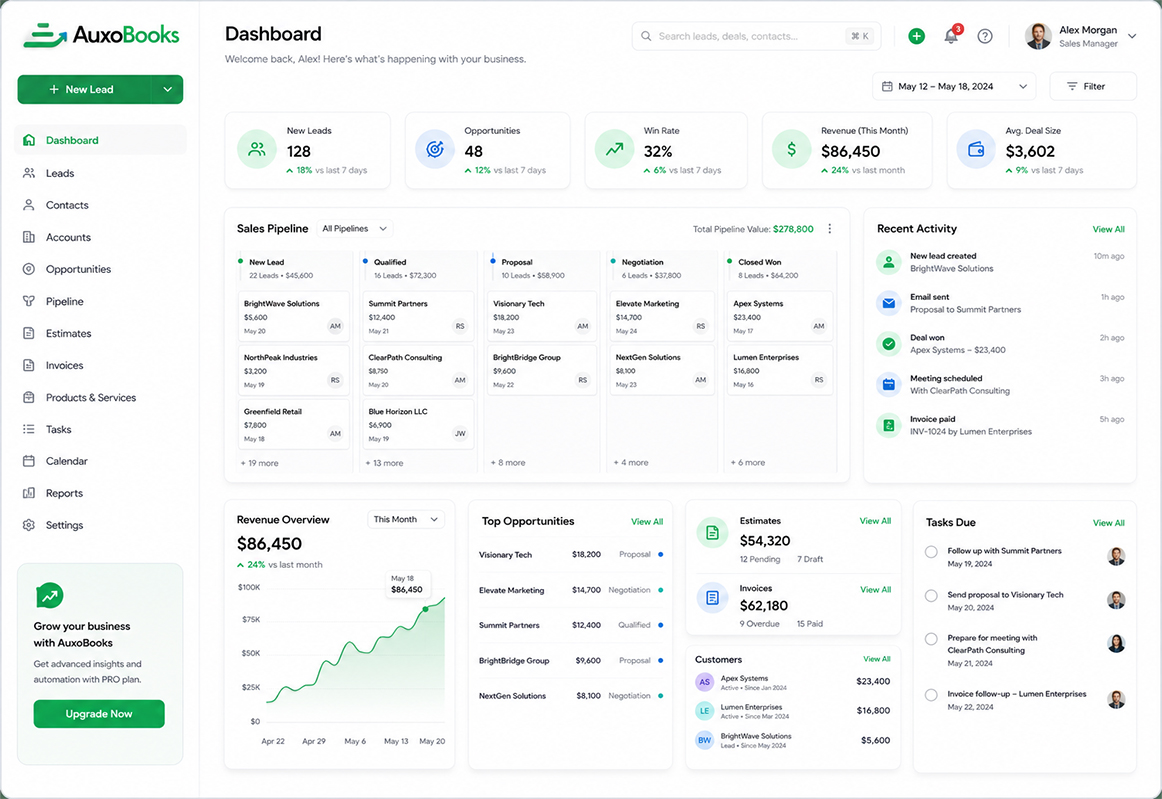Click the Invoice paid document icon
The height and width of the screenshot is (799, 1162).
(889, 425)
